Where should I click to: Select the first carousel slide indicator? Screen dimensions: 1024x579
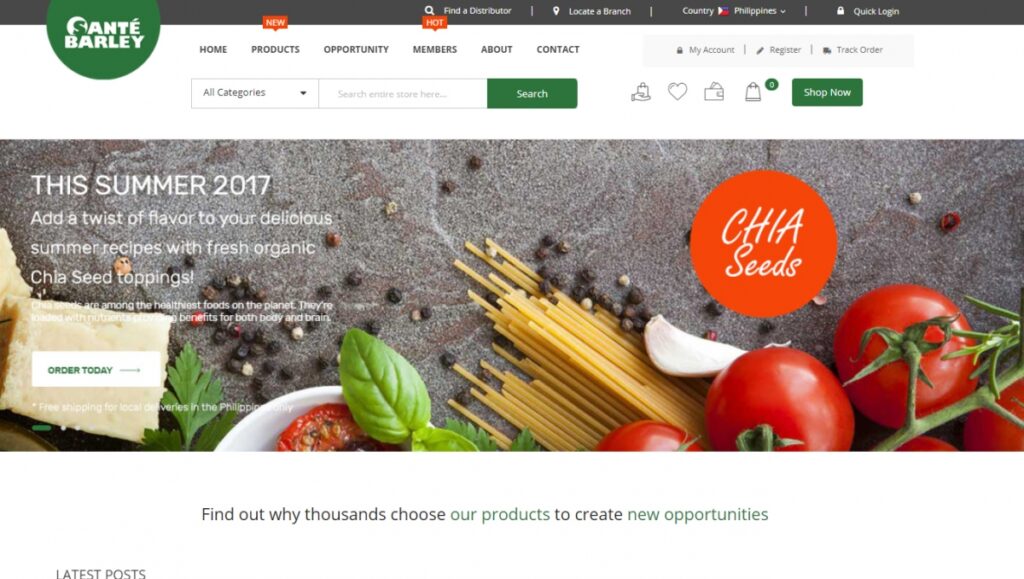[42, 428]
